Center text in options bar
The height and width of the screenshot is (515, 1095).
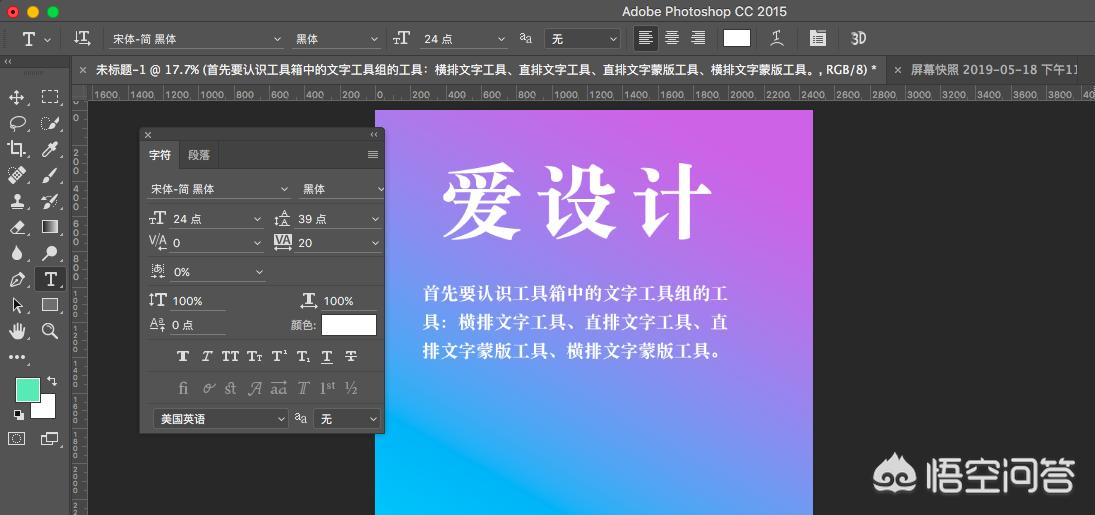(x=672, y=38)
